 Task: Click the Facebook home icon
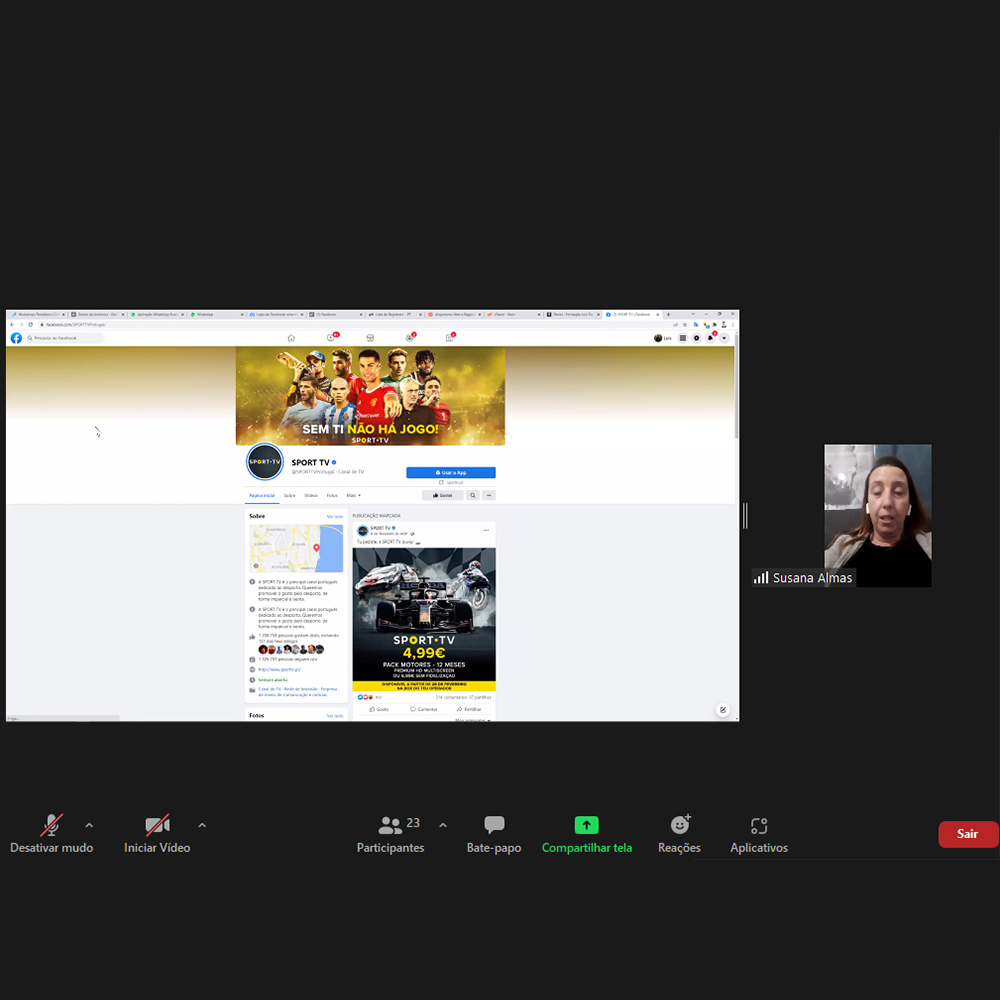tap(291, 338)
